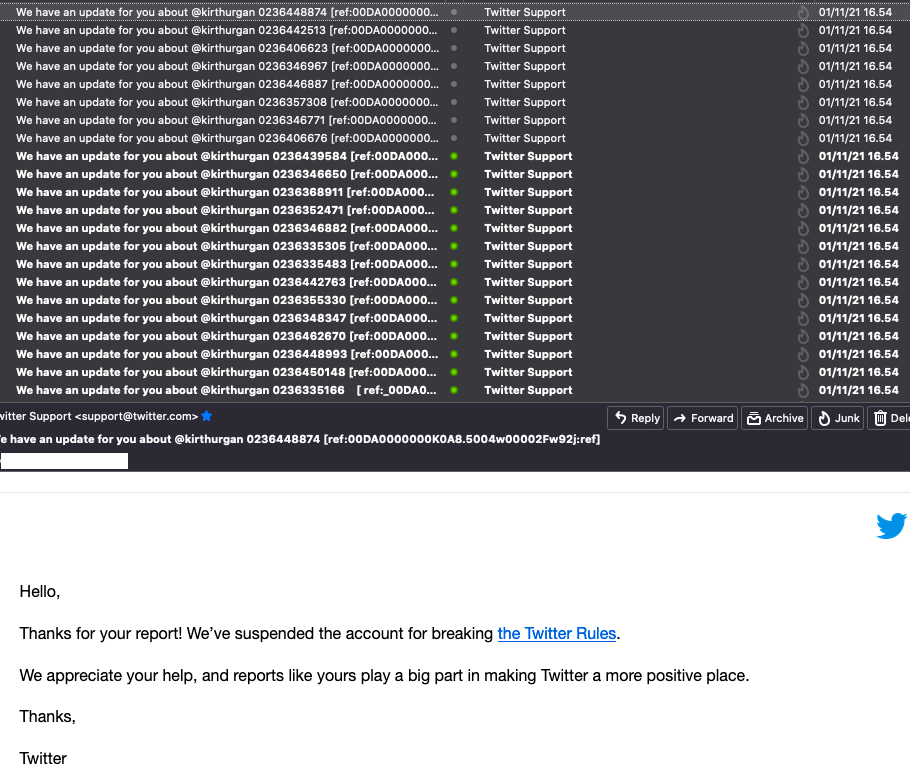
Task: Open unread message about @kirthurgan 0236368911
Action: point(227,192)
